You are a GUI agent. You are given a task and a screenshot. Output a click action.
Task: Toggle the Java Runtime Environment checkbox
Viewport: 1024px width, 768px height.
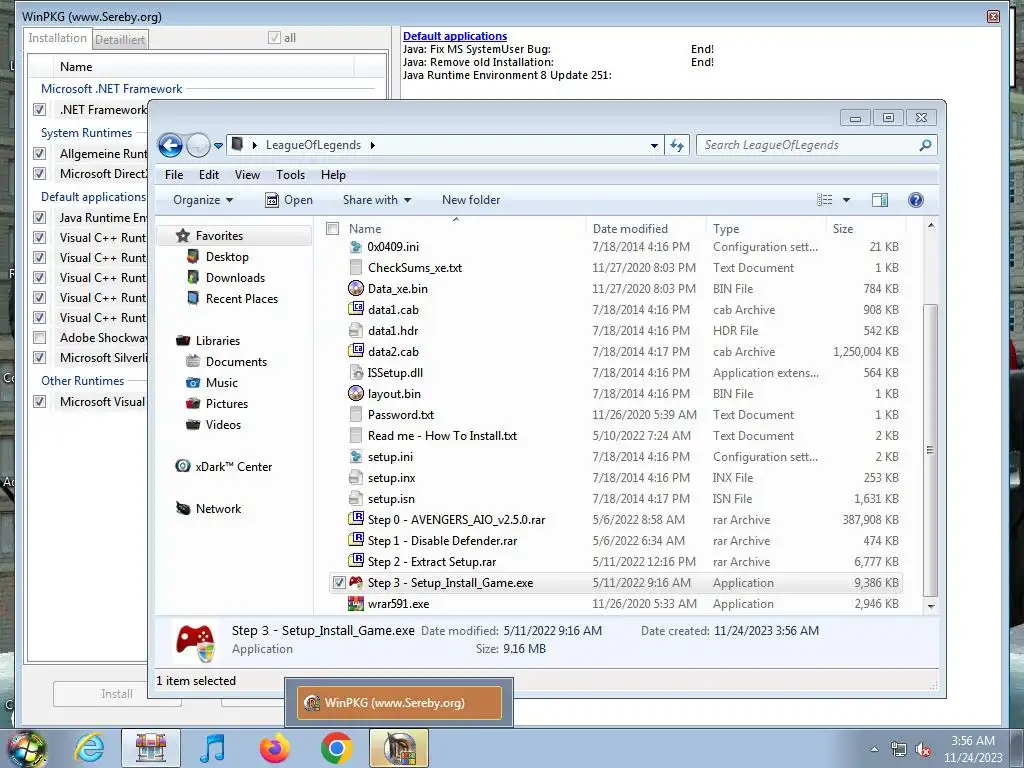click(40, 217)
